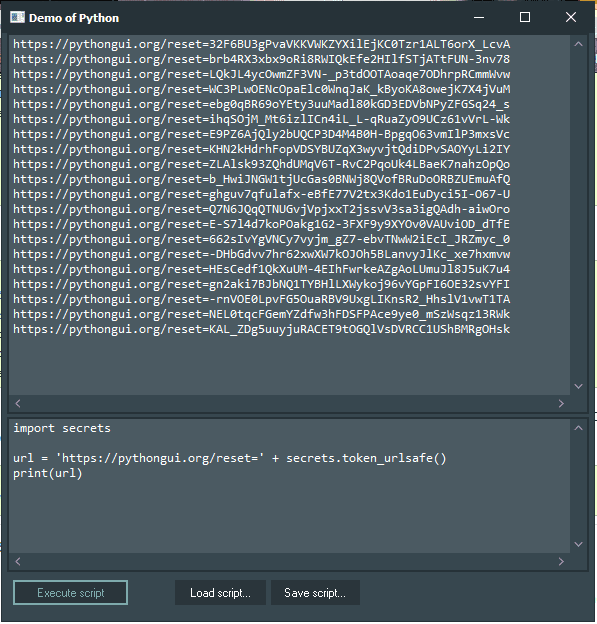Click output pane scroll up arrow

click(579, 44)
